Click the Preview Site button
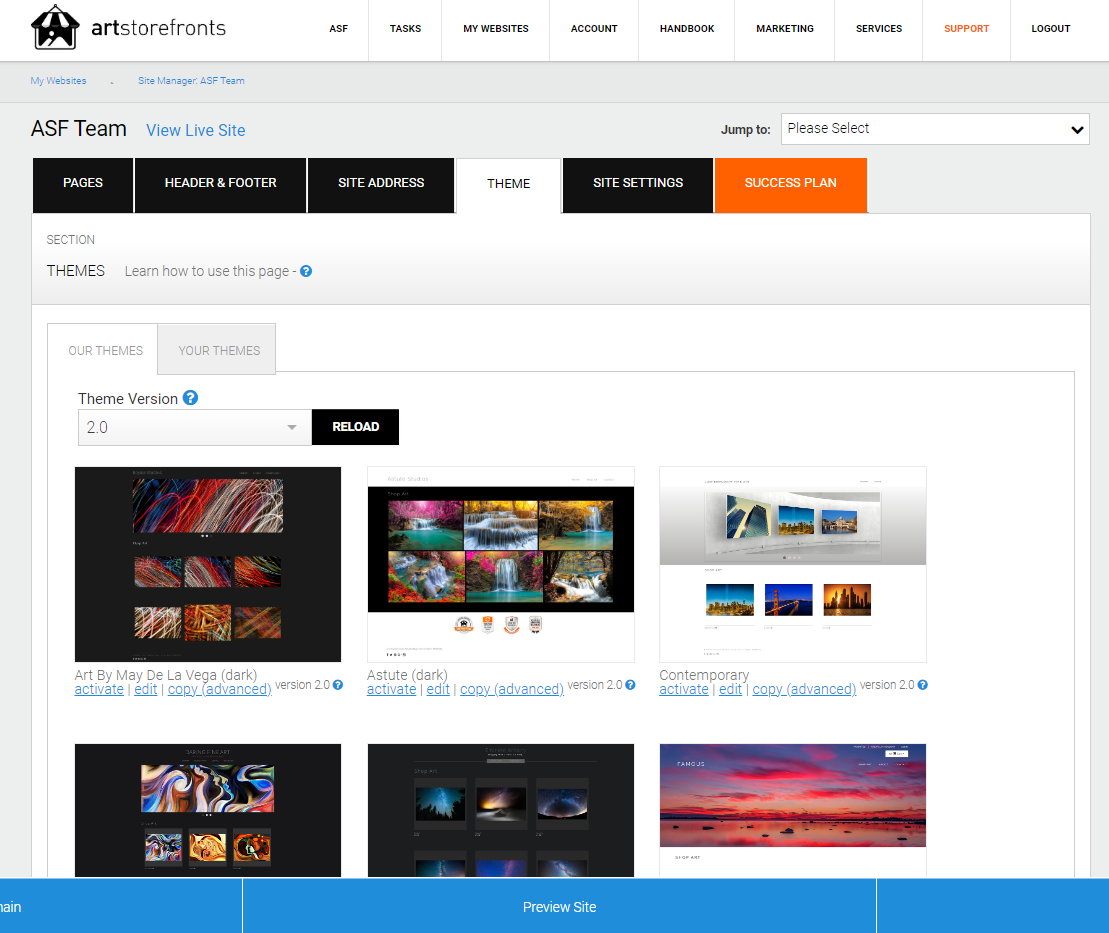The height and width of the screenshot is (933, 1109). coord(559,906)
